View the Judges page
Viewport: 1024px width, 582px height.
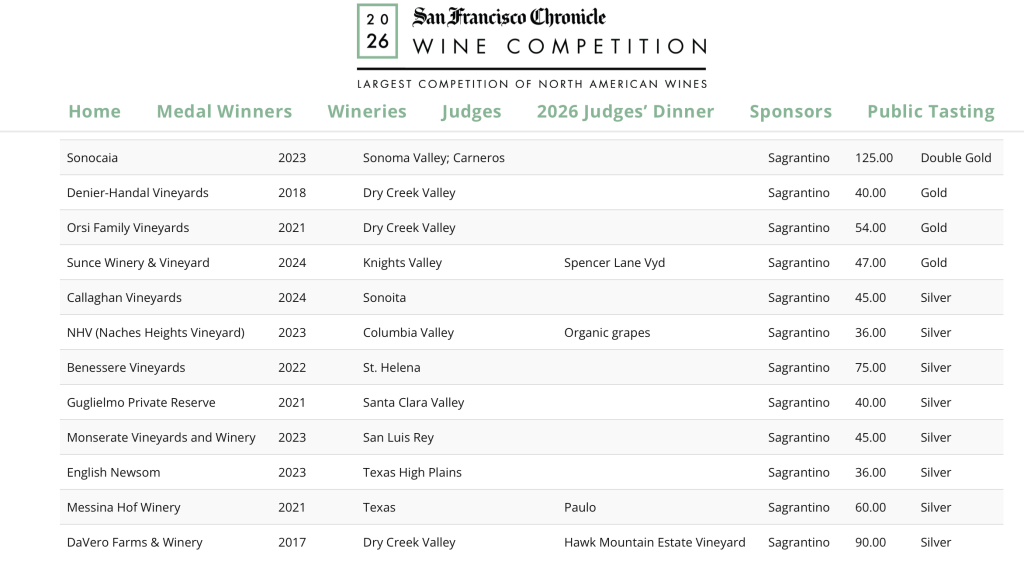[471, 111]
